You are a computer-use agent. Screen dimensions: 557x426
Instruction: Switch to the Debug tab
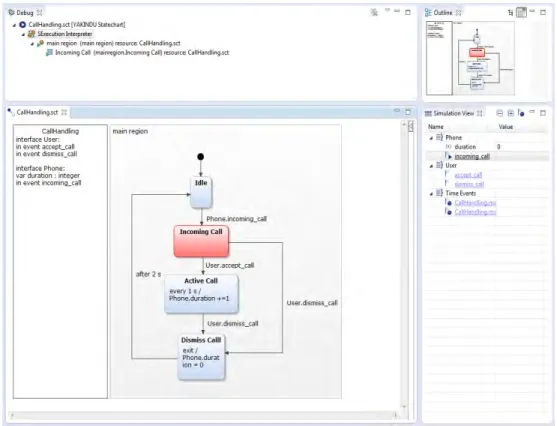coord(25,13)
